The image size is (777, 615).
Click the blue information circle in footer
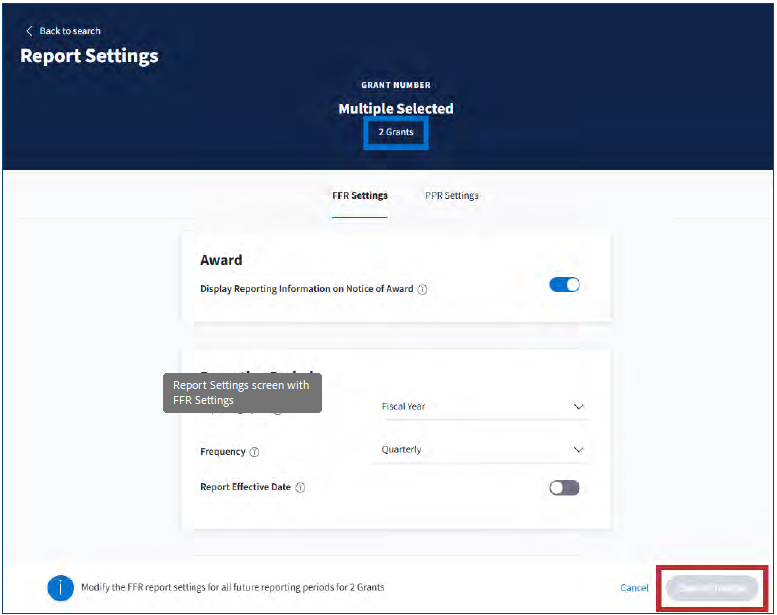60,588
